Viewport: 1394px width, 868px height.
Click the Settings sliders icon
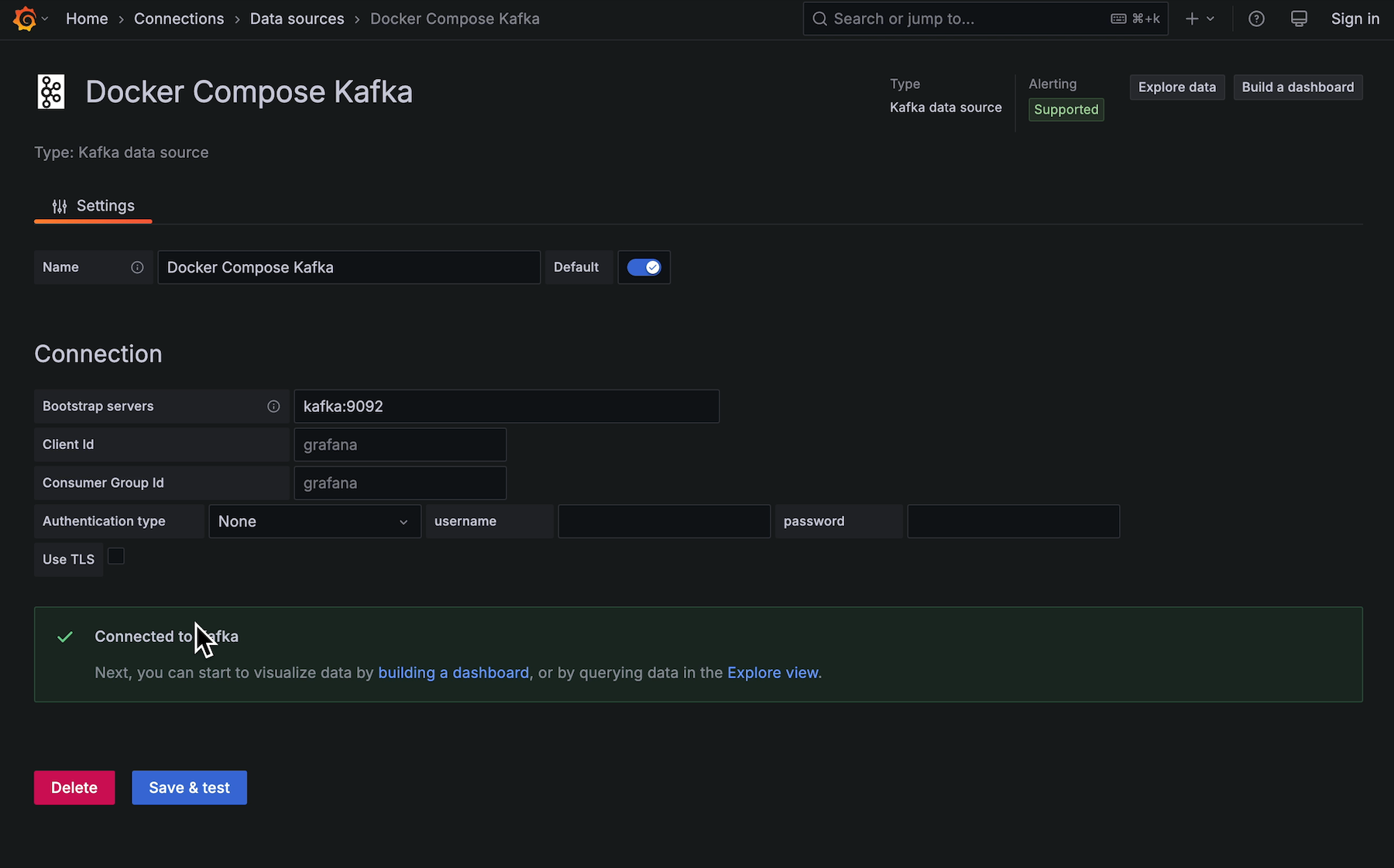(x=60, y=206)
